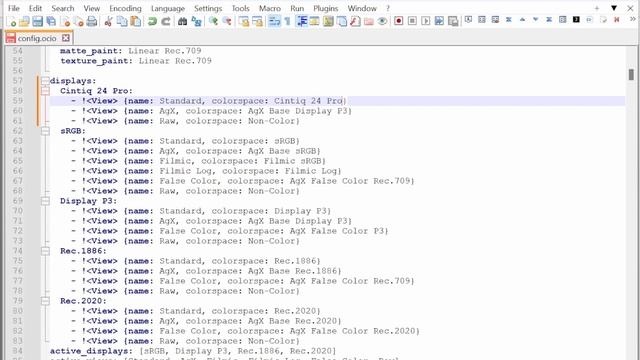Image resolution: width=640 pixels, height=360 pixels.
Task: Click the text "Filmic sRGB"
Action: (292, 161)
